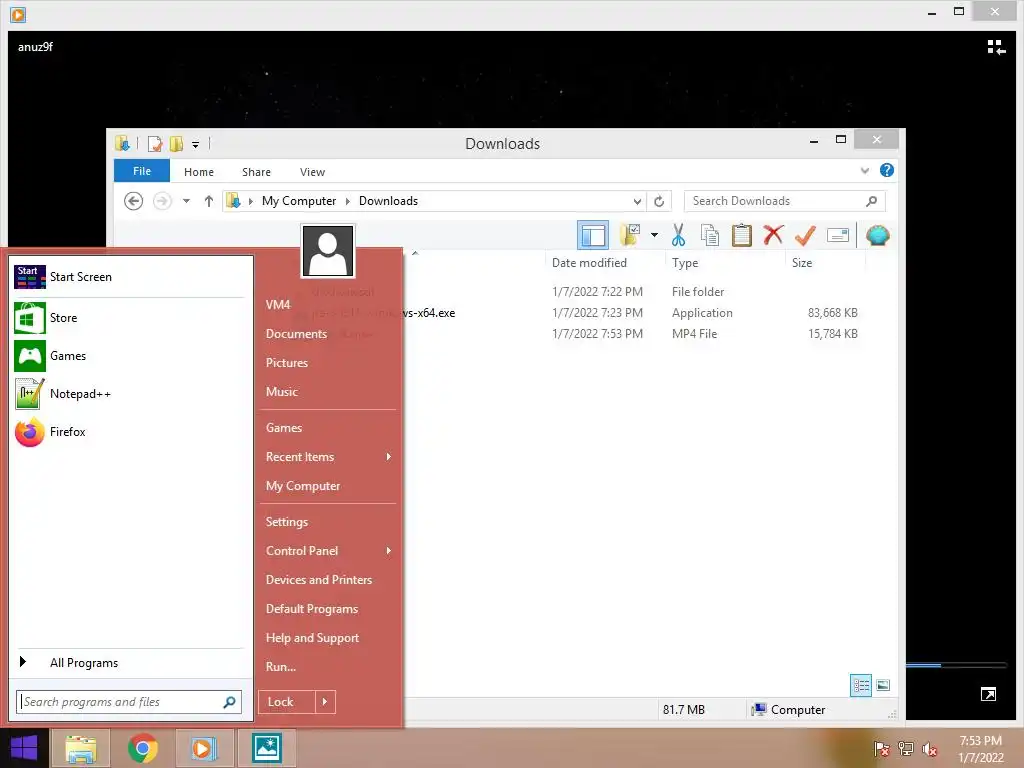The width and height of the screenshot is (1024, 768).
Task: Refresh the Downloads folder
Action: point(659,201)
